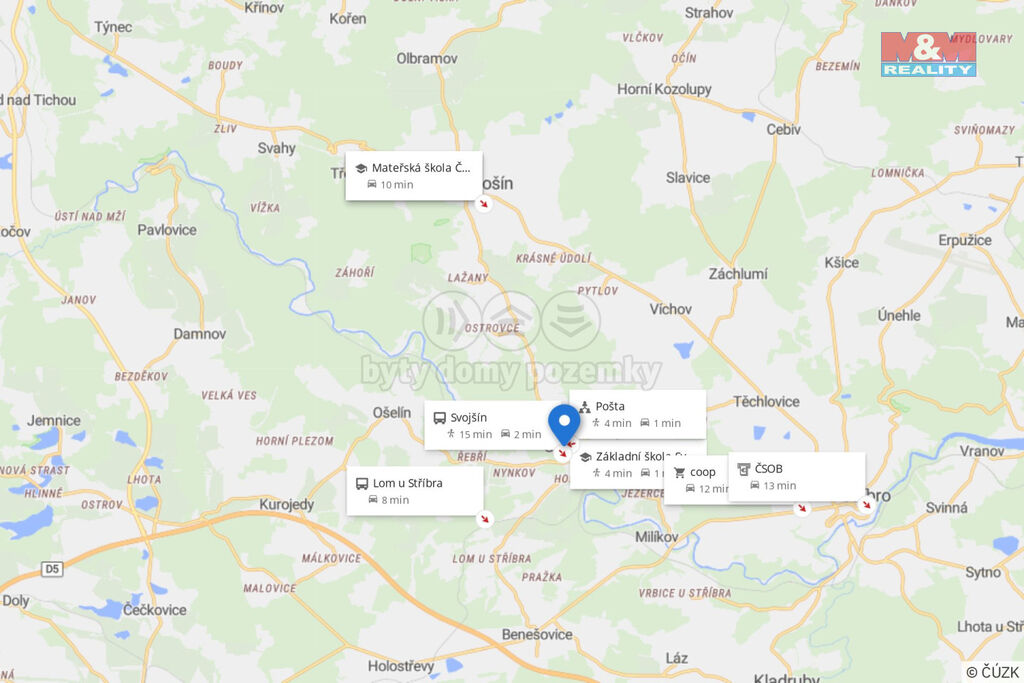The image size is (1024, 683).
Task: Click the red arrow marker near Mateřská škola
Action: 483,204
